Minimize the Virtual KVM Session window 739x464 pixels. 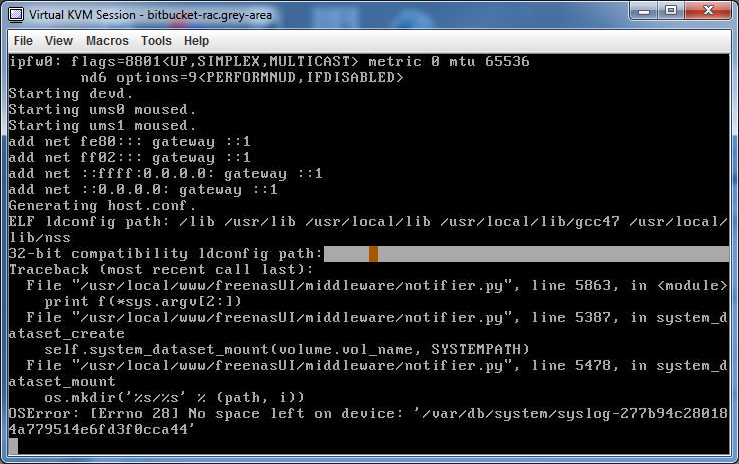pyautogui.click(x=644, y=10)
